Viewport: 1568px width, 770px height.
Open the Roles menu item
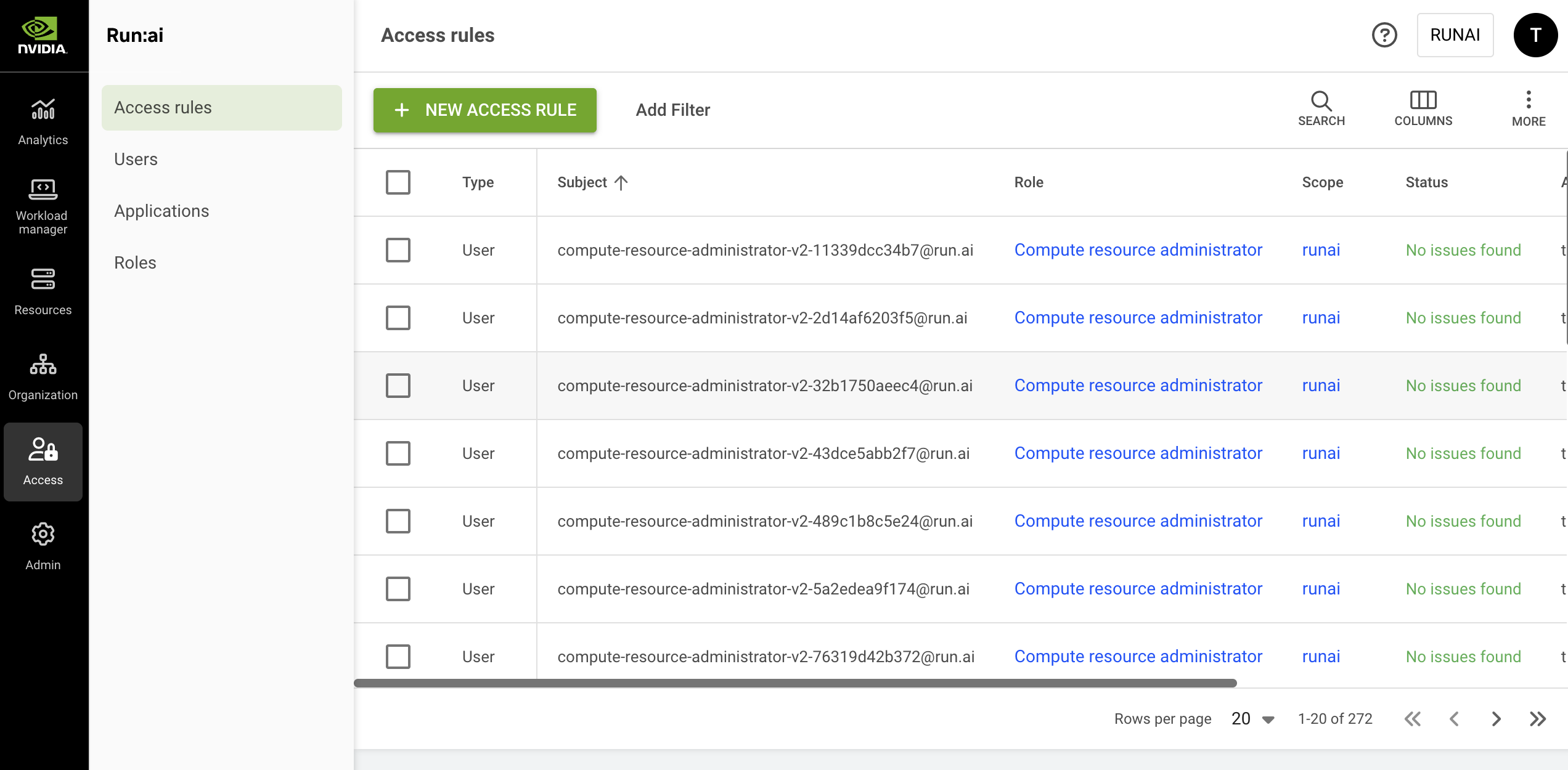[x=135, y=262]
